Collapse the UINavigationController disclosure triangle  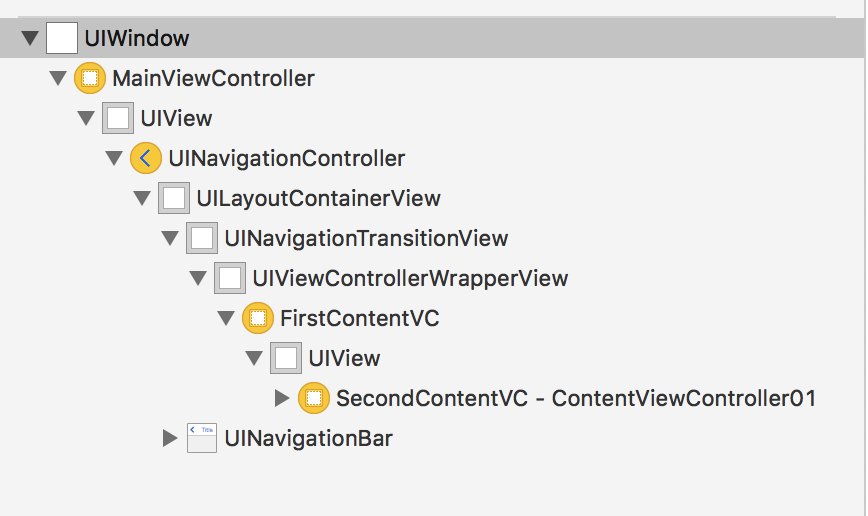coord(113,159)
